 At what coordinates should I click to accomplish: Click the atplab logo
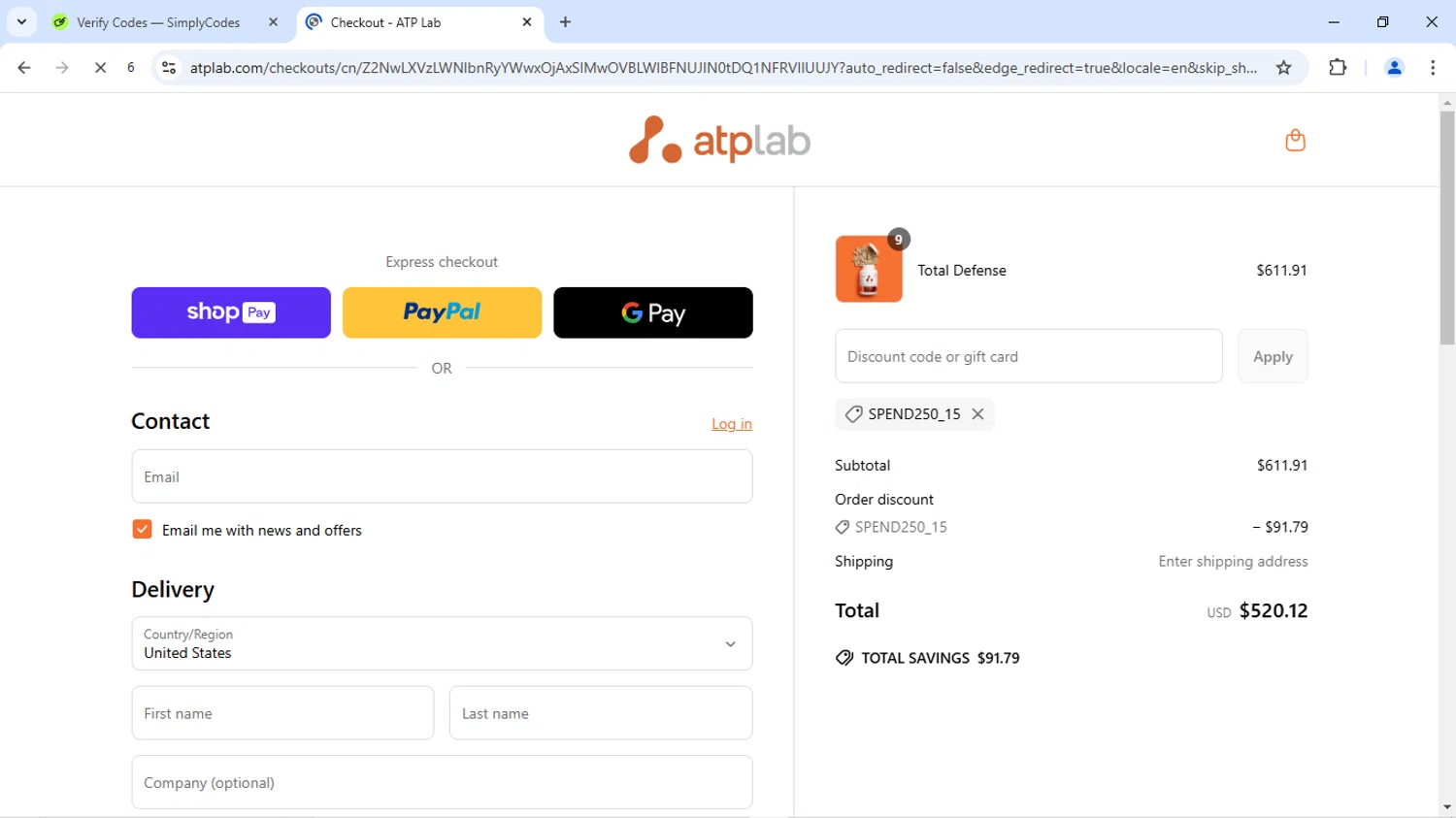pos(719,141)
